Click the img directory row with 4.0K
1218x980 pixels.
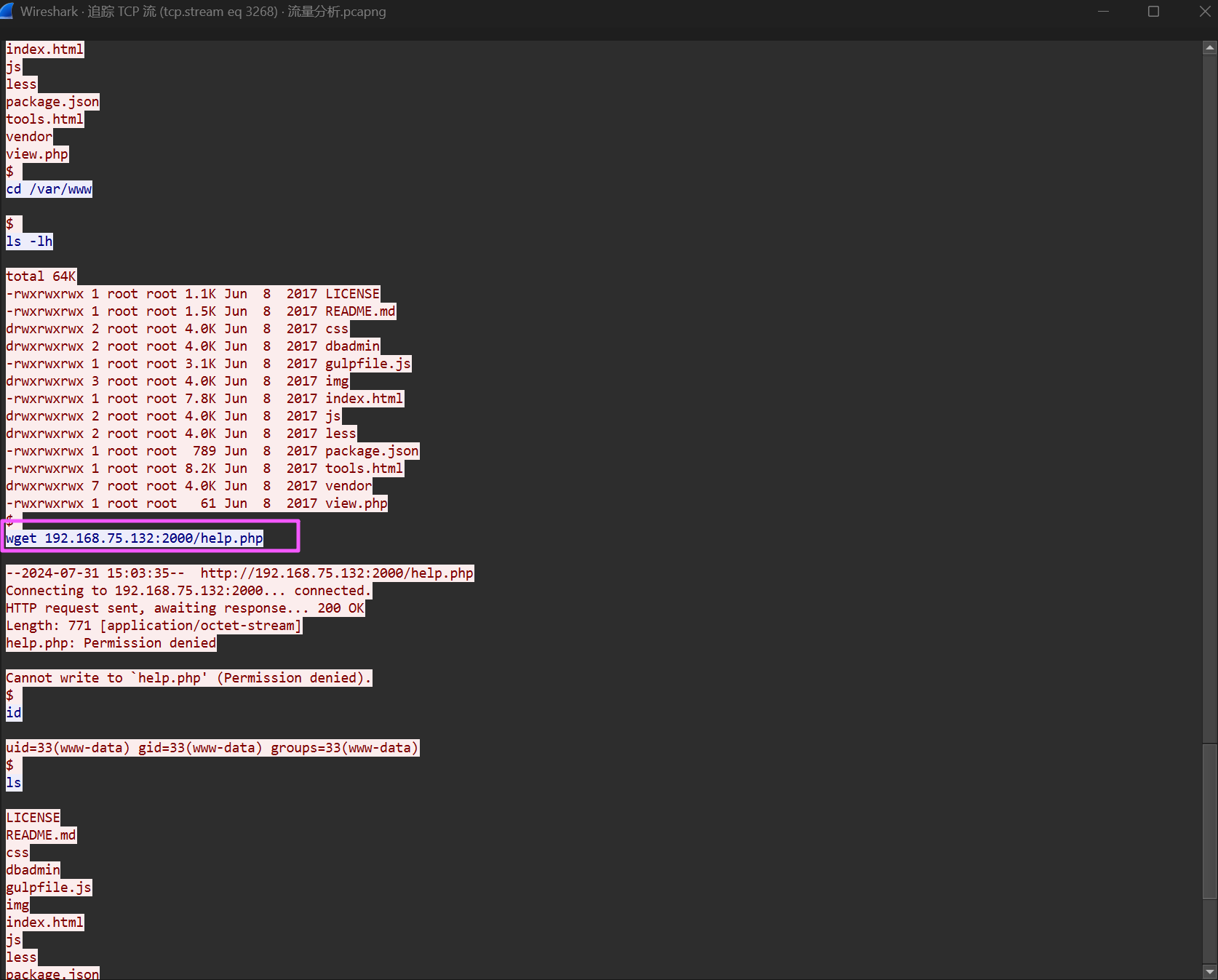click(x=178, y=381)
